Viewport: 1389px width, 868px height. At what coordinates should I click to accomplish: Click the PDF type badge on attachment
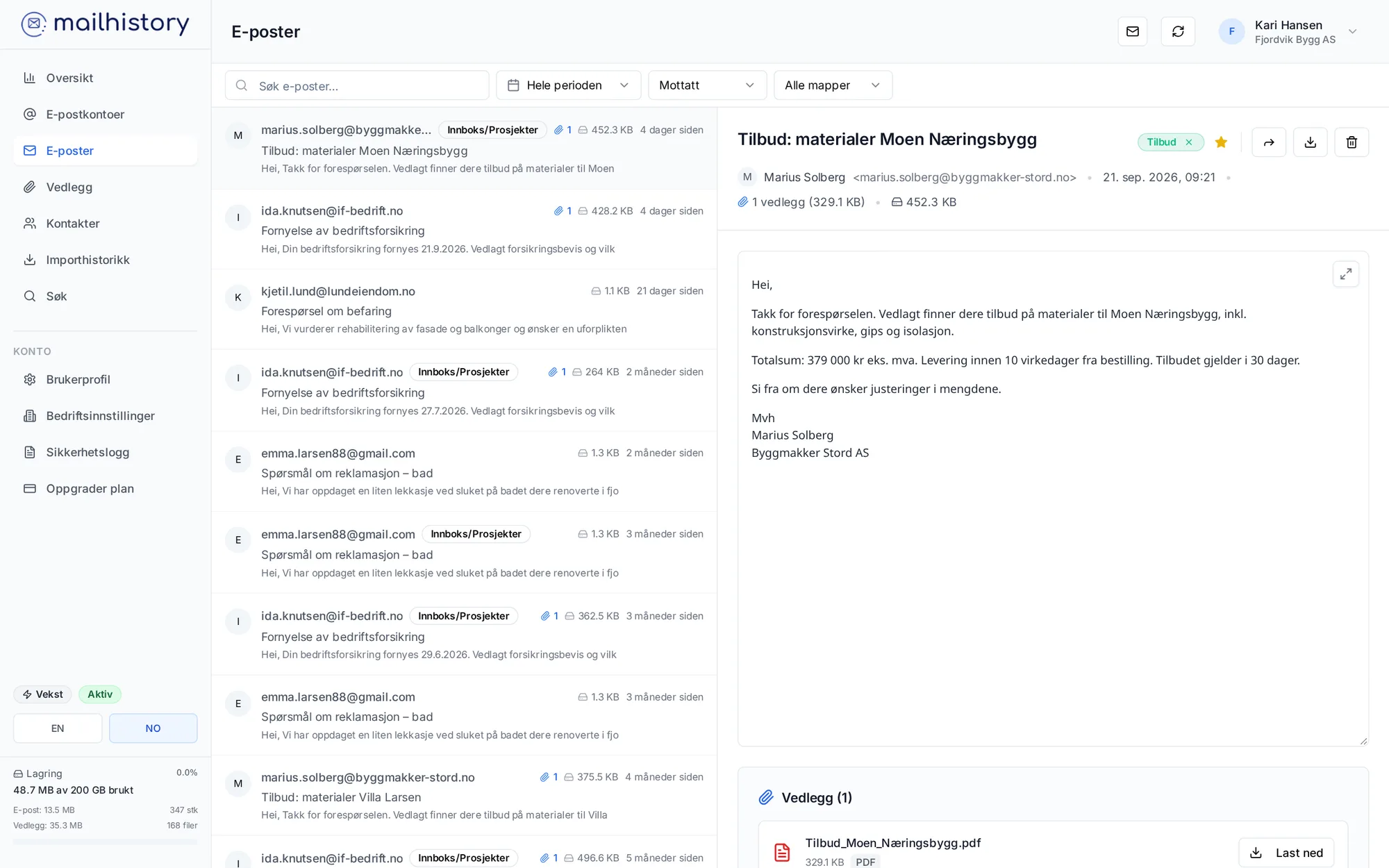point(865,862)
